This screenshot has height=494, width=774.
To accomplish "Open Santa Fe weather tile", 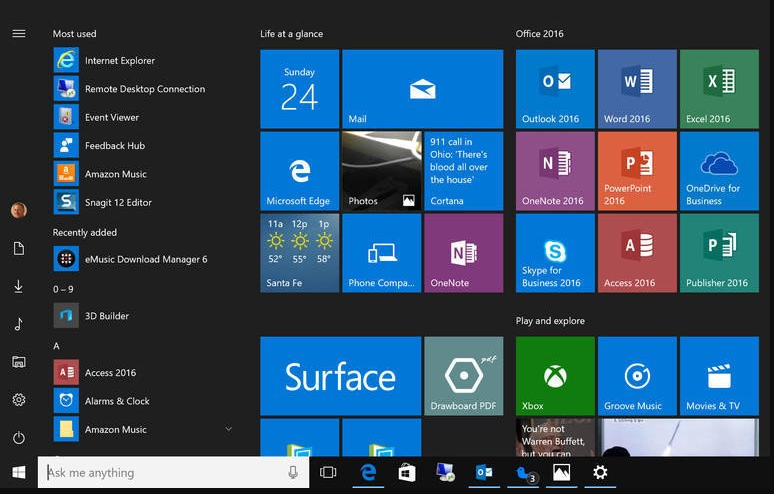I will [300, 253].
